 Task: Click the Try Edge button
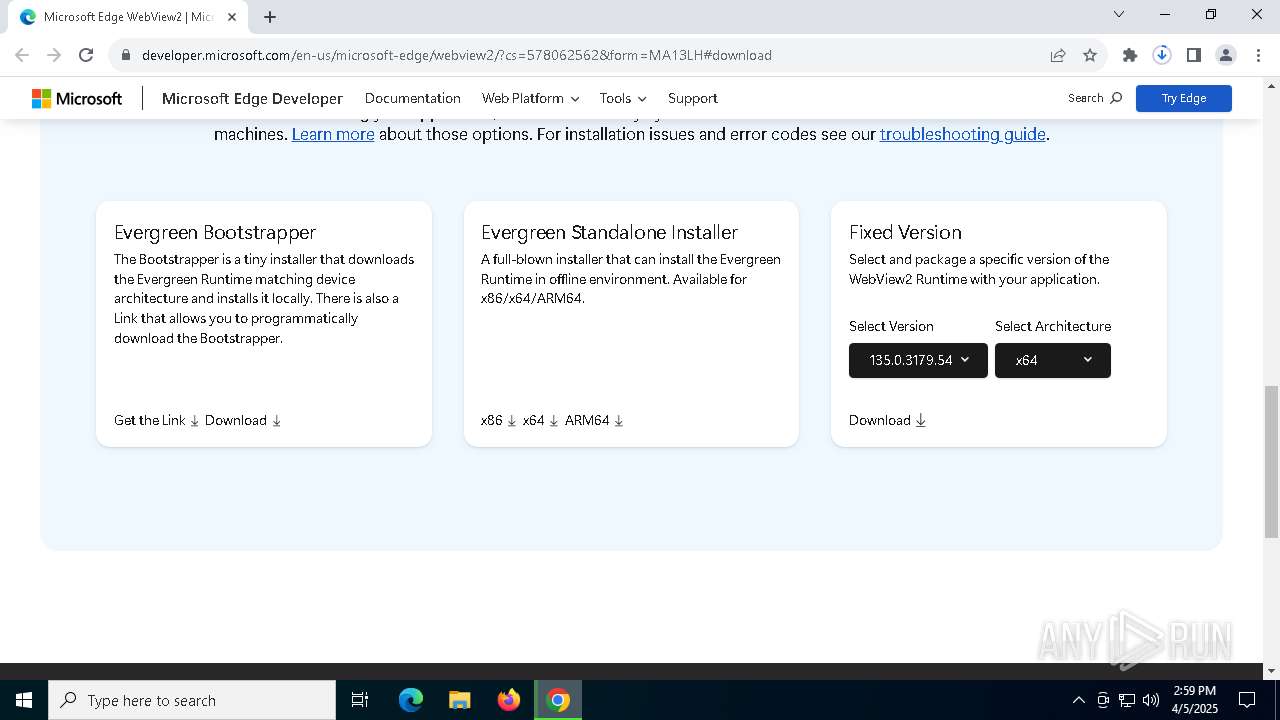point(1184,98)
